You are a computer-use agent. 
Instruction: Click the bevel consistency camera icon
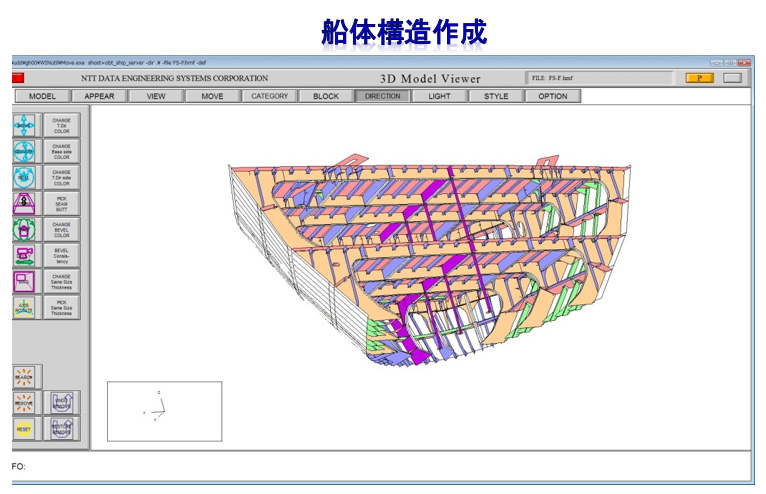tap(24, 255)
